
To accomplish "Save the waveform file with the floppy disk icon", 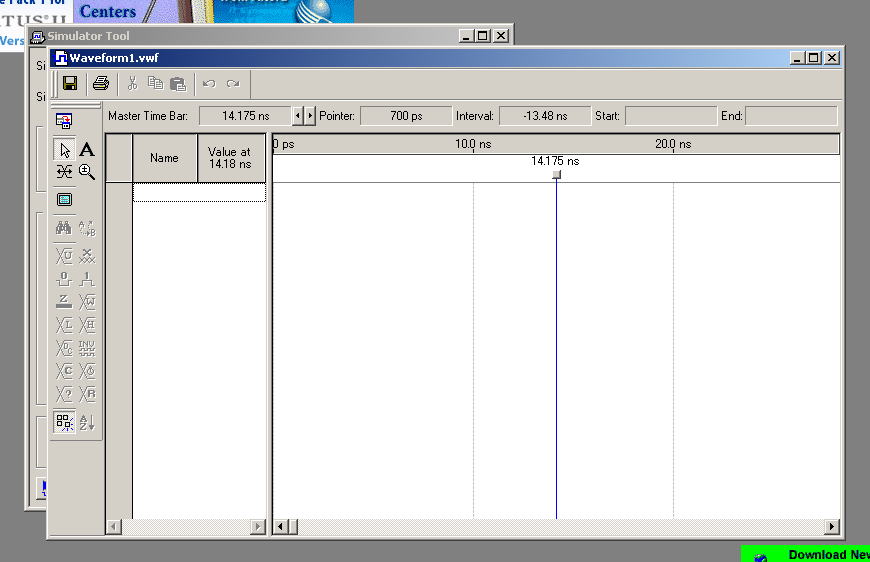I will (x=70, y=83).
